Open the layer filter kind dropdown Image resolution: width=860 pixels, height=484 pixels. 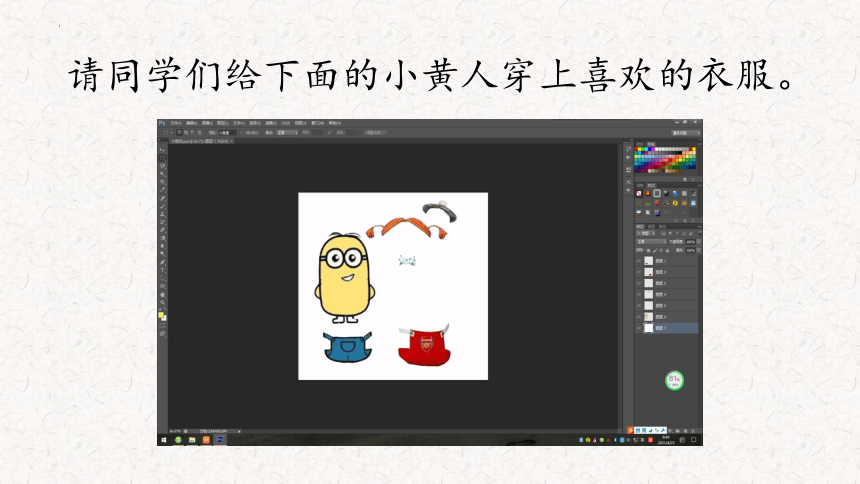[646, 233]
